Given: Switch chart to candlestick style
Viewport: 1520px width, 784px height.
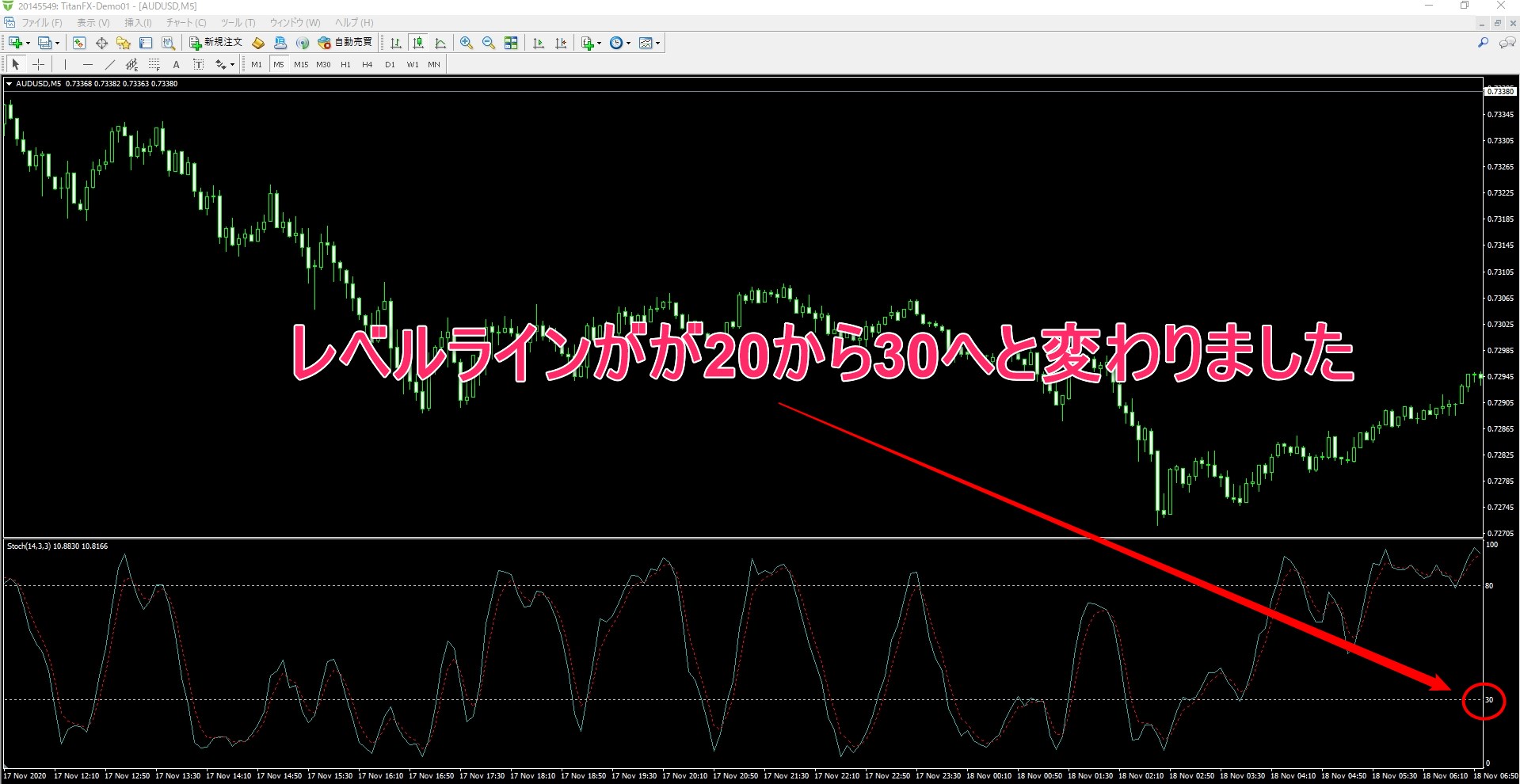Looking at the screenshot, I should (x=418, y=43).
